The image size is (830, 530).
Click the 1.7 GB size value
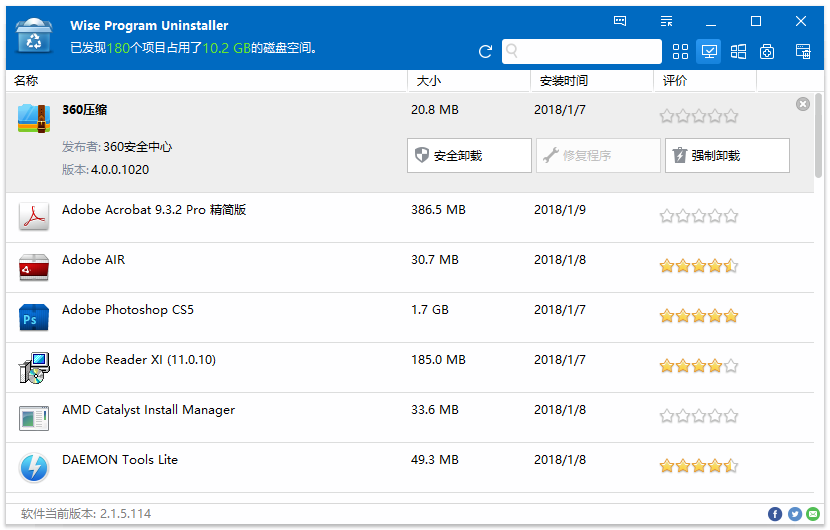point(430,310)
